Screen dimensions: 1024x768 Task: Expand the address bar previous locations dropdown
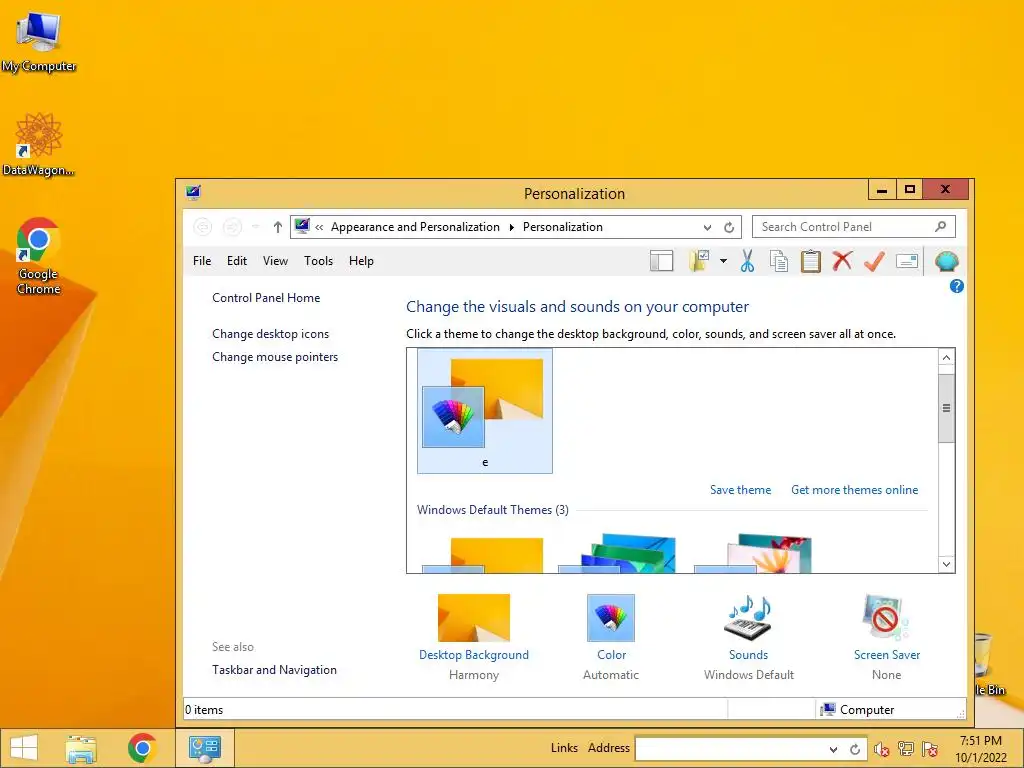click(x=707, y=227)
